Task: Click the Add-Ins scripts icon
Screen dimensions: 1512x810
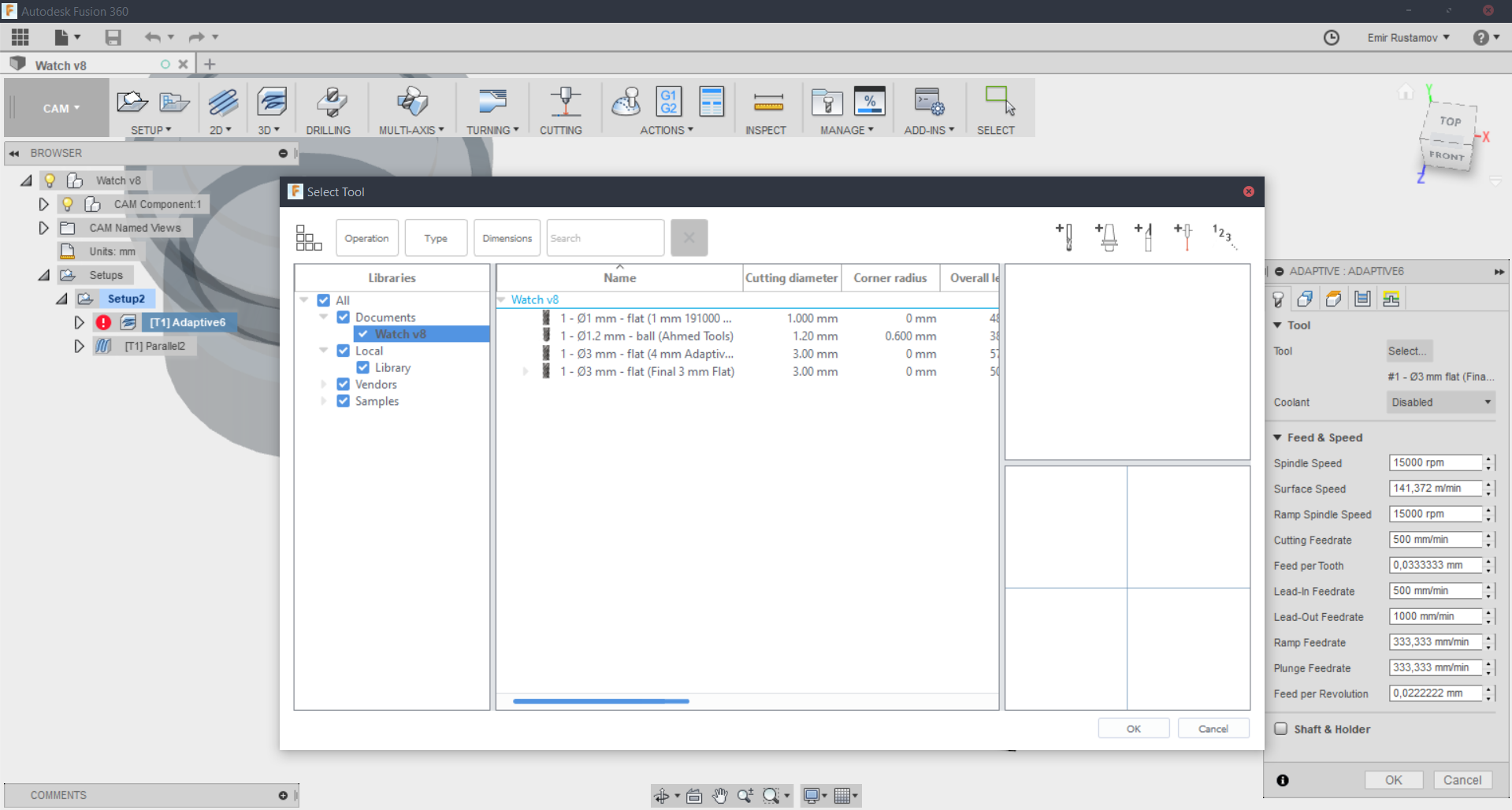Action: [930, 102]
